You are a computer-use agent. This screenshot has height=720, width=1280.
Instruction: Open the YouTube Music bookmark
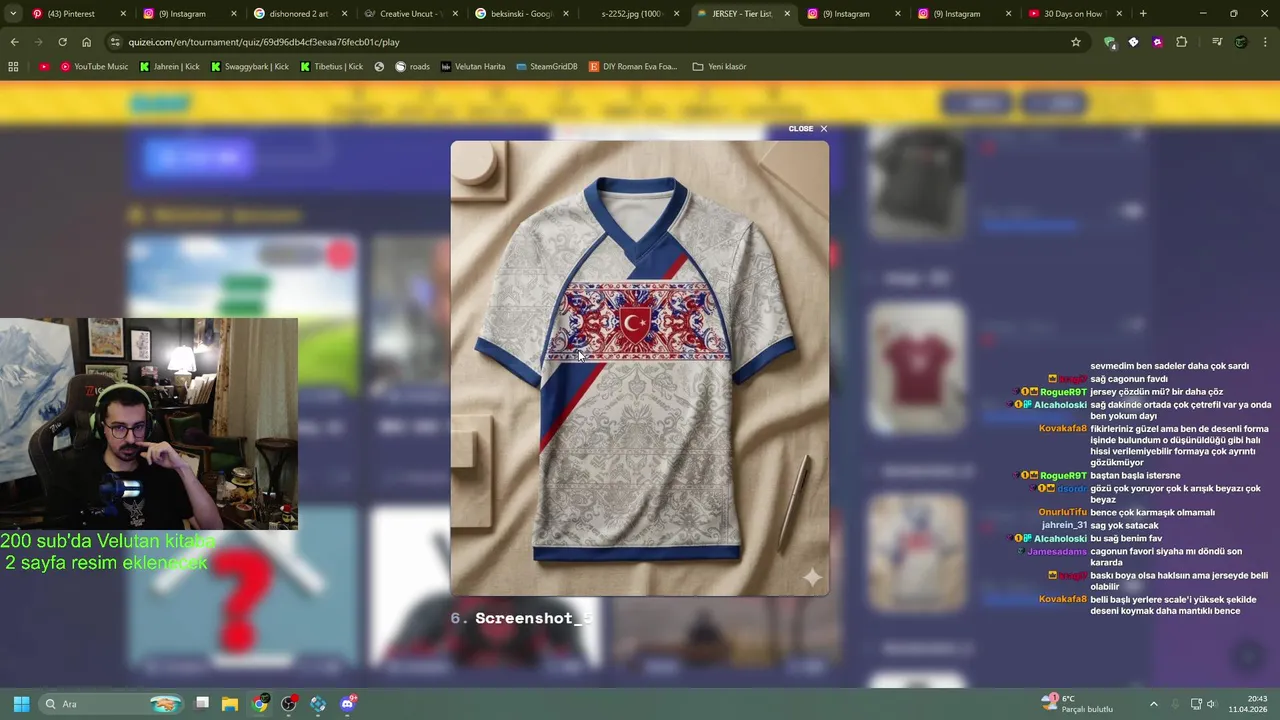click(94, 66)
